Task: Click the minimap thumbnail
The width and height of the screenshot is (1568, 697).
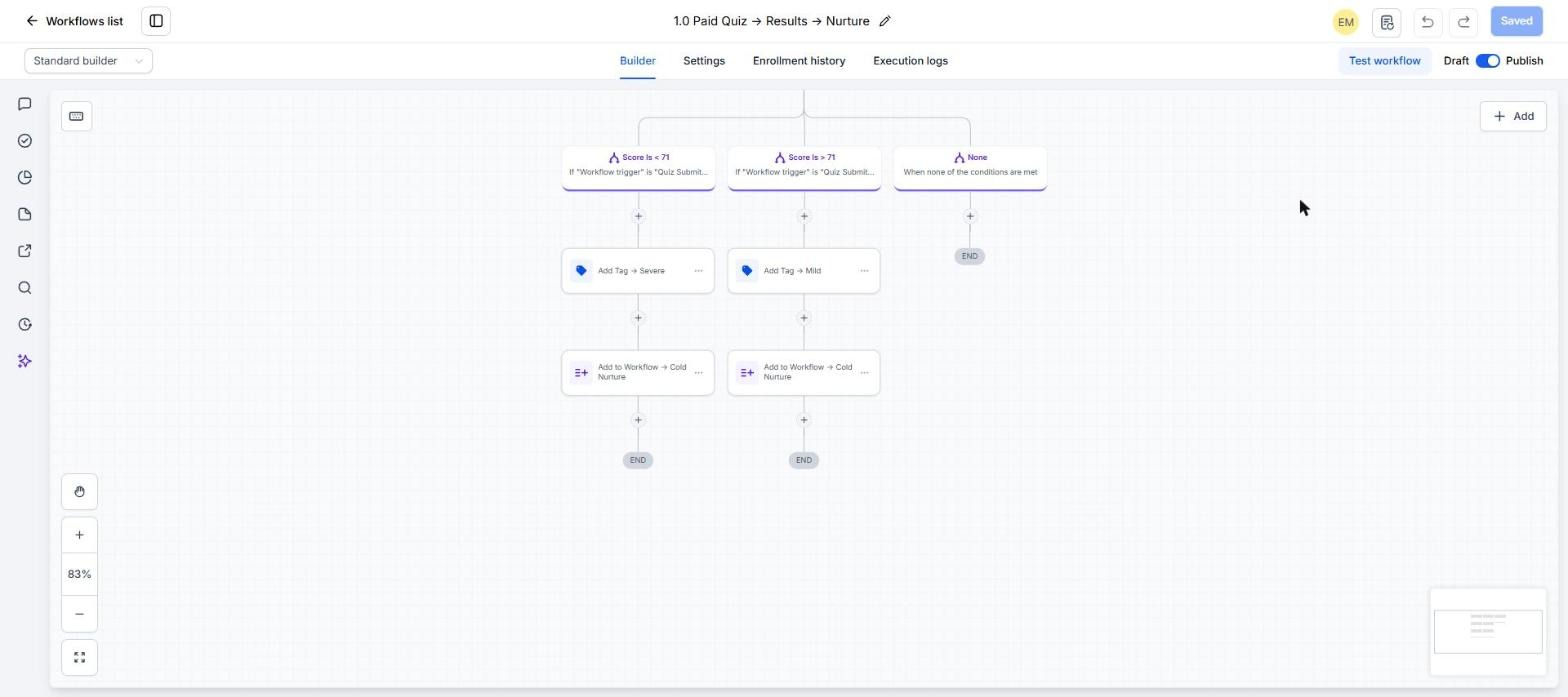Action: click(1488, 631)
